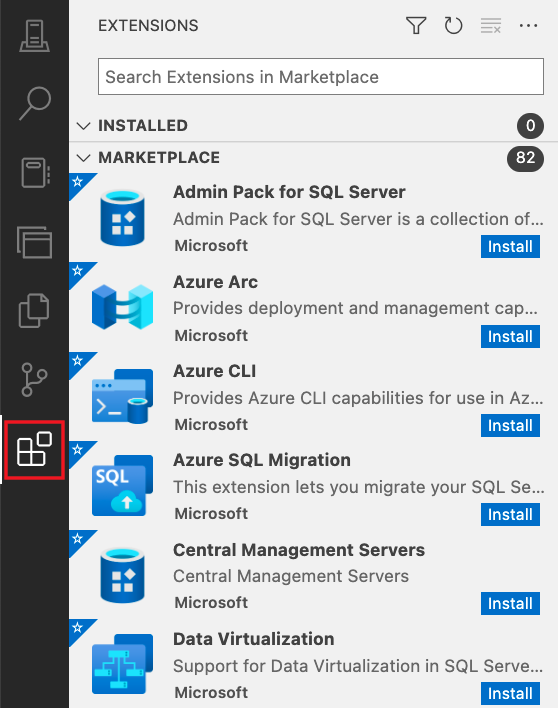Viewport: 558px width, 708px height.
Task: Install the Central Management Servers extension
Action: pos(510,603)
